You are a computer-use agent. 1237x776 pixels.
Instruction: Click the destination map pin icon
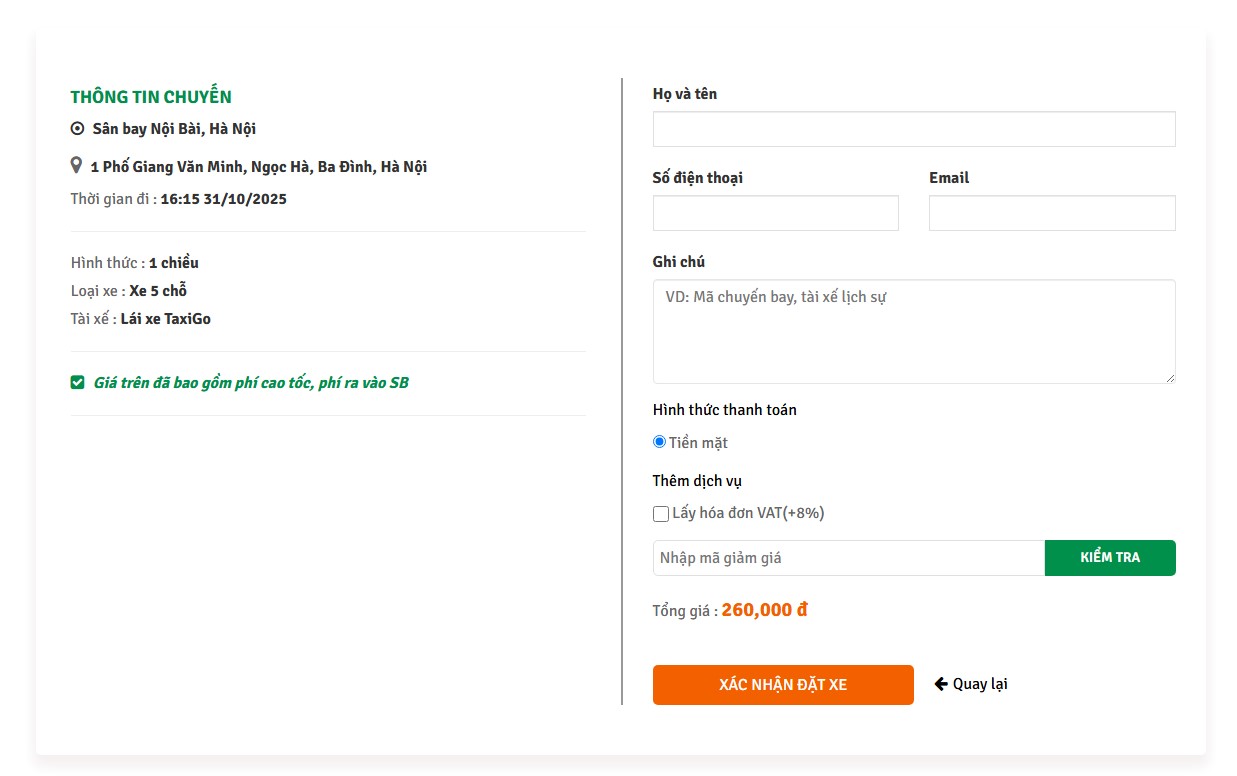76,165
